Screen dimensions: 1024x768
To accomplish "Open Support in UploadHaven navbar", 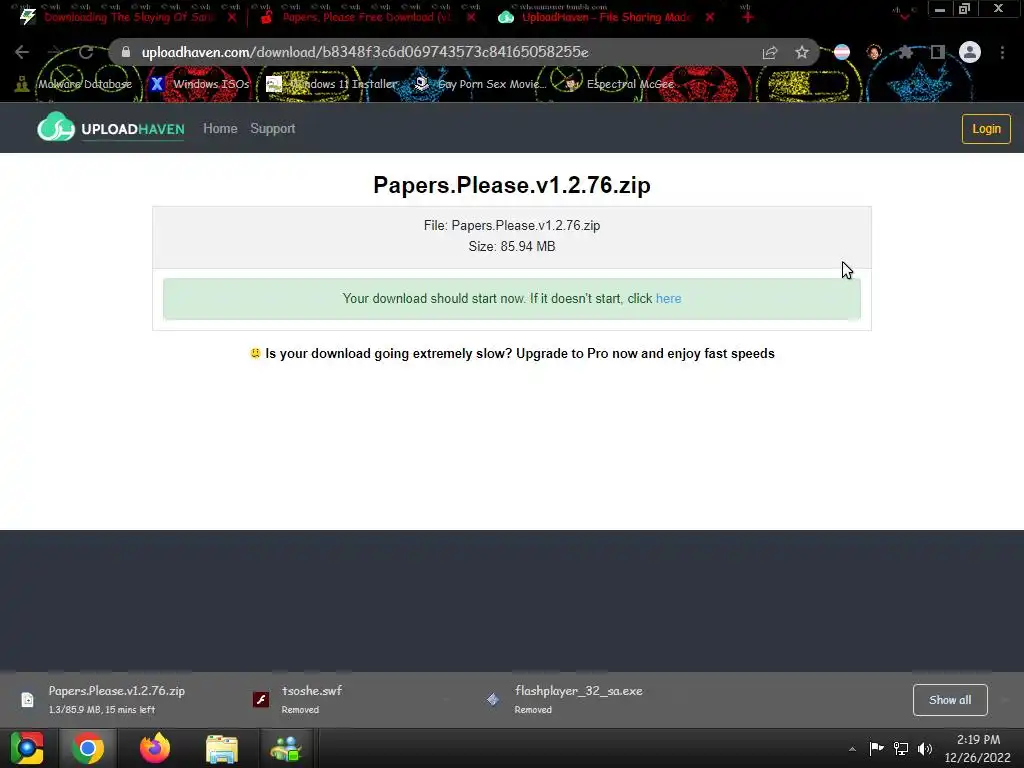I will coord(272,129).
